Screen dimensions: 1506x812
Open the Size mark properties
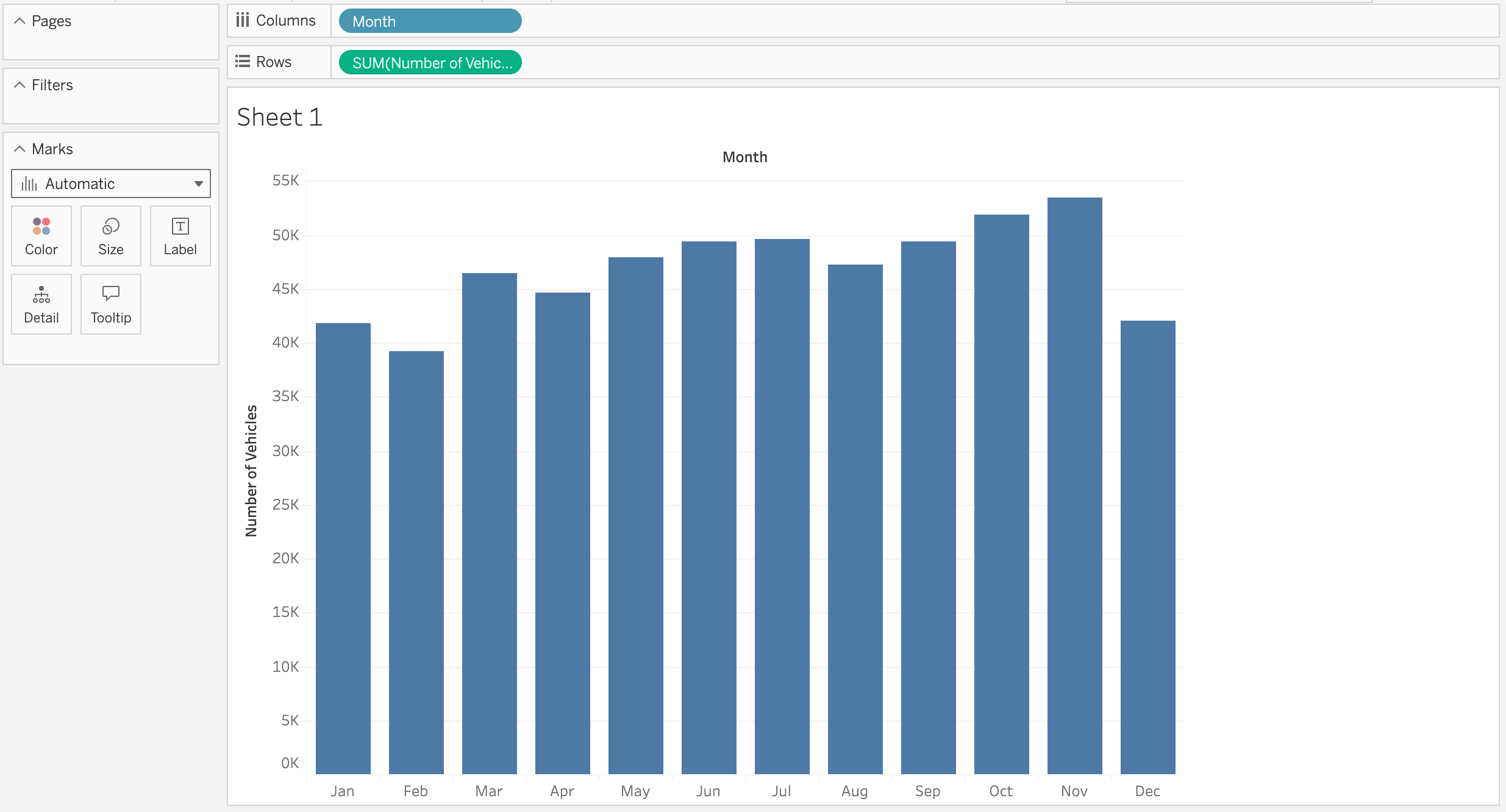[x=110, y=236]
